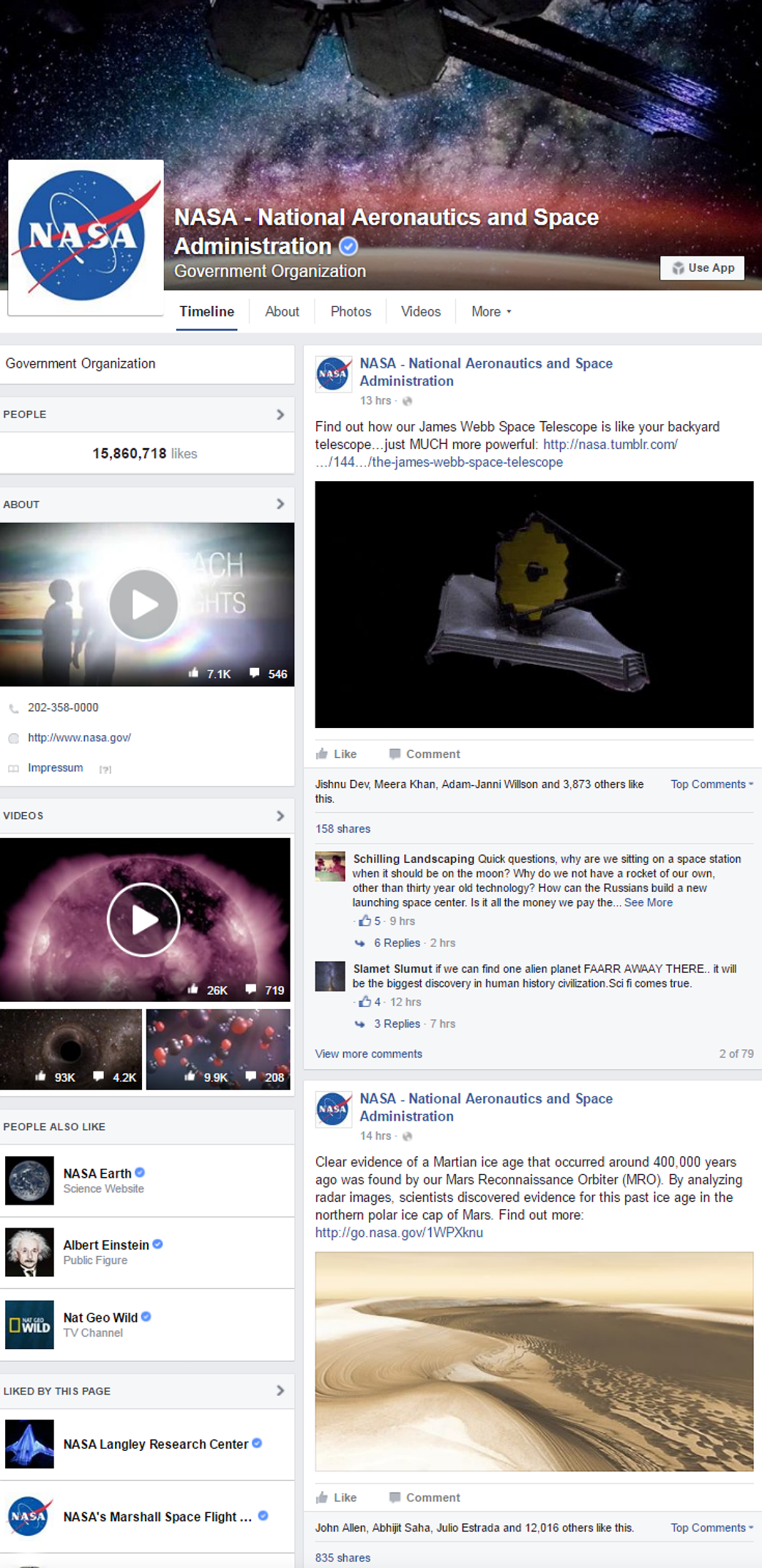This screenshot has height=1568, width=762.
Task: Open the NASA Earth page thumbnail
Action: click(x=29, y=1181)
